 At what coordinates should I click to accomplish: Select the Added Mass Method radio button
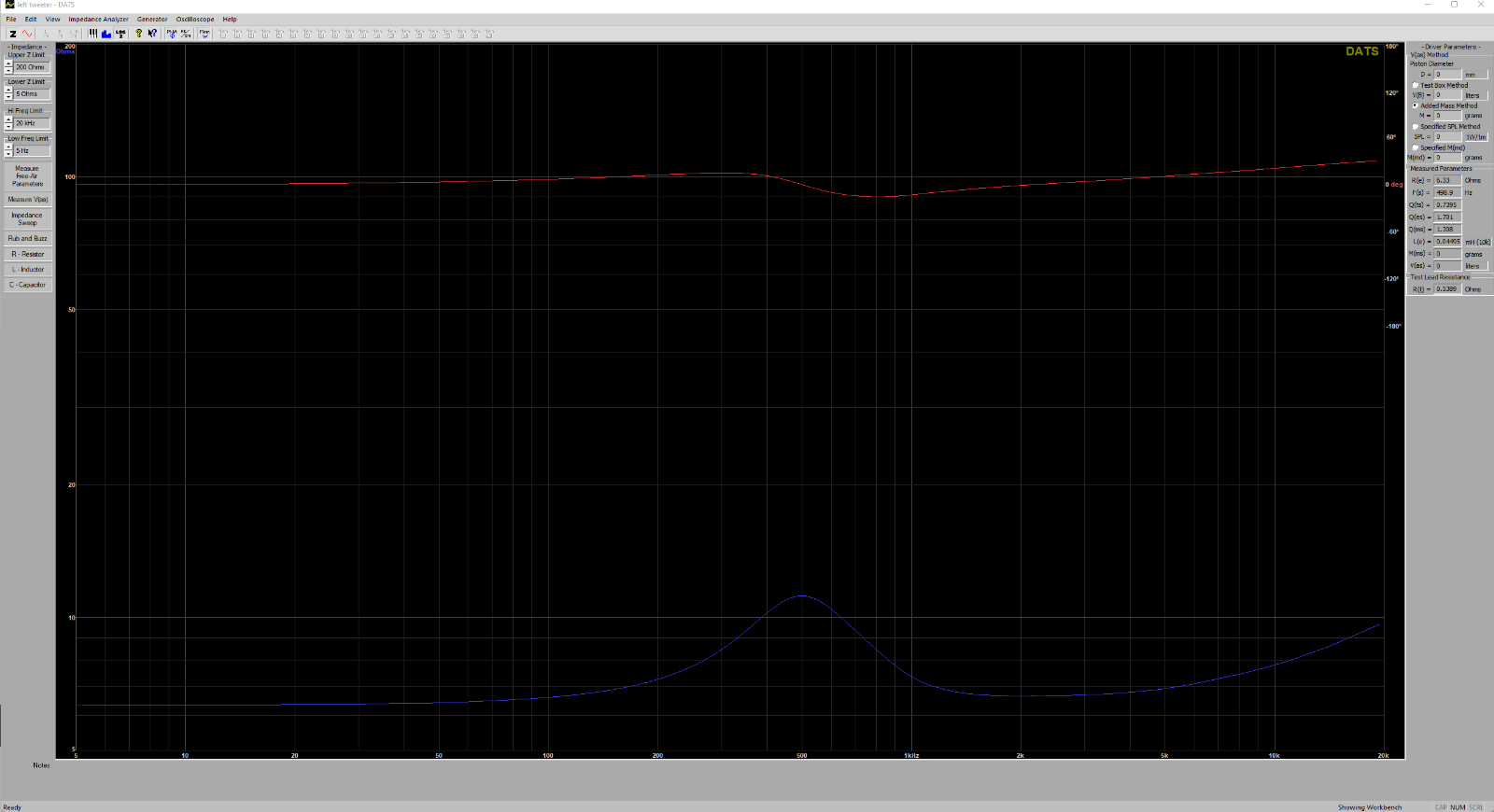click(1415, 105)
